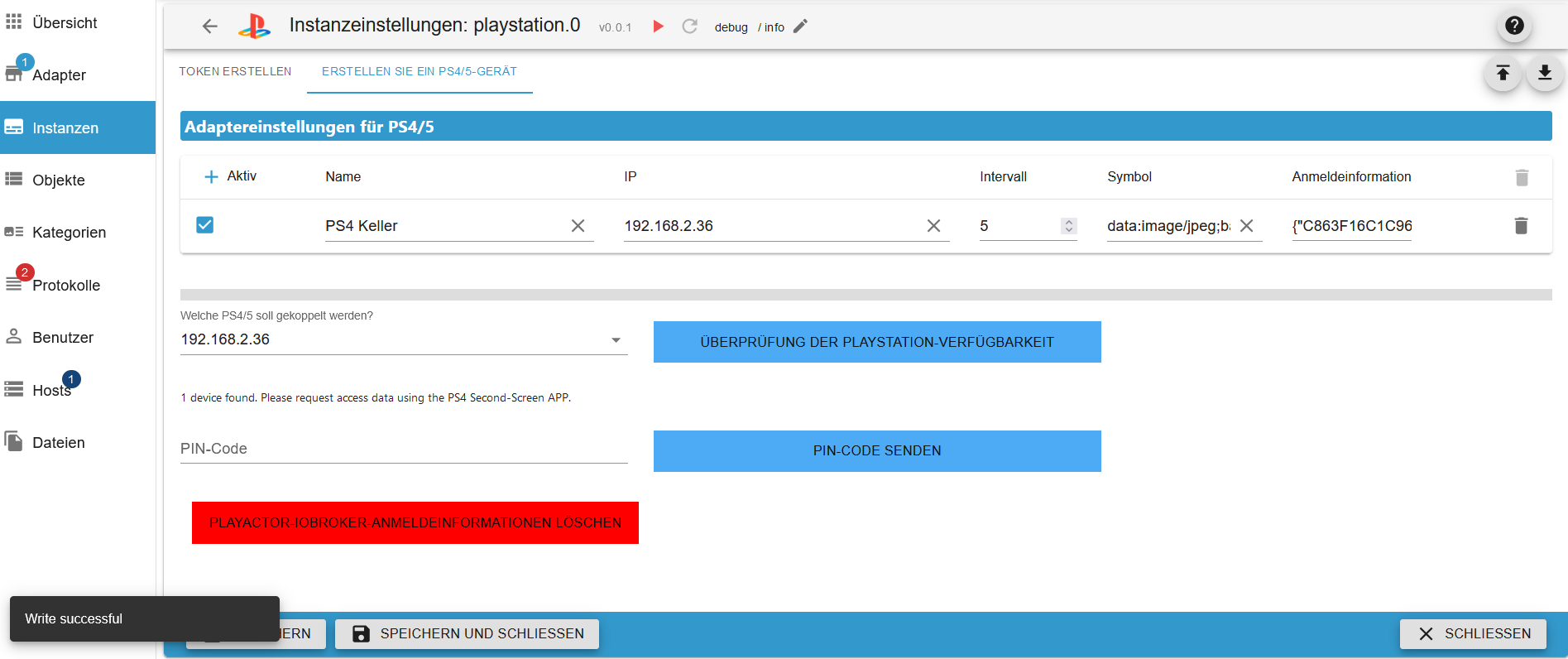Click the PlayStation adapter logo
1568x659 pixels.
click(x=254, y=26)
